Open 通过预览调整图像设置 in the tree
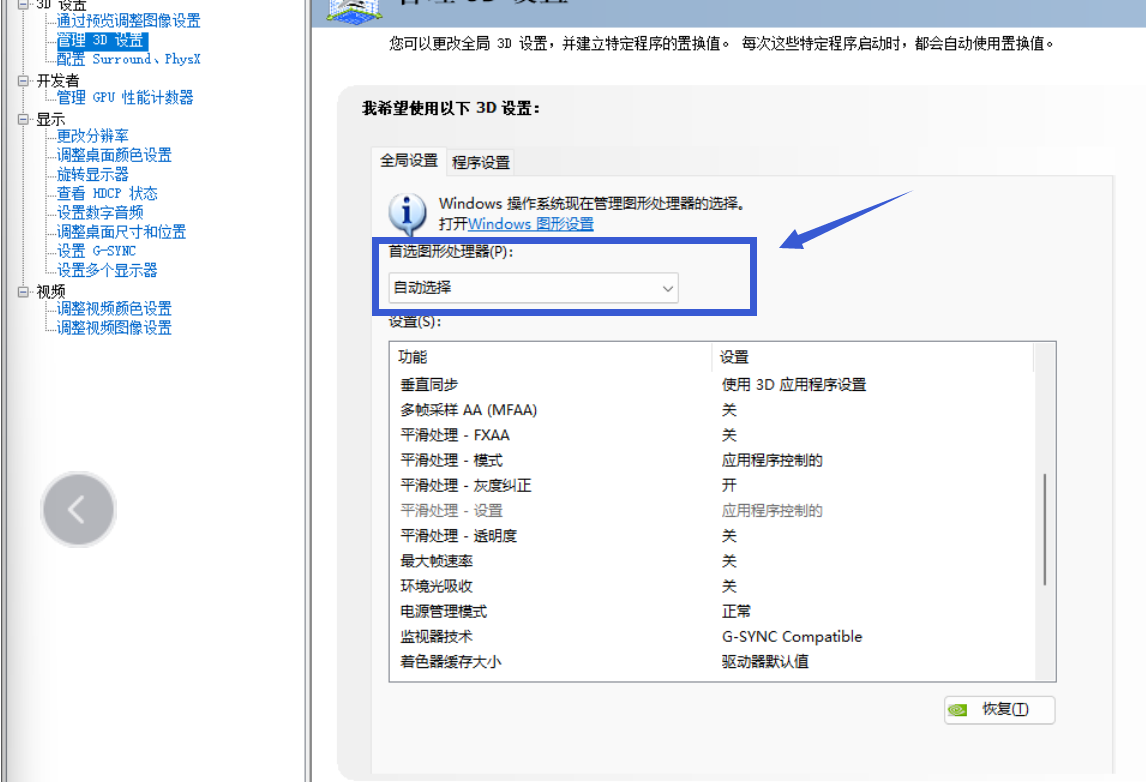The image size is (1146, 782). click(x=129, y=21)
